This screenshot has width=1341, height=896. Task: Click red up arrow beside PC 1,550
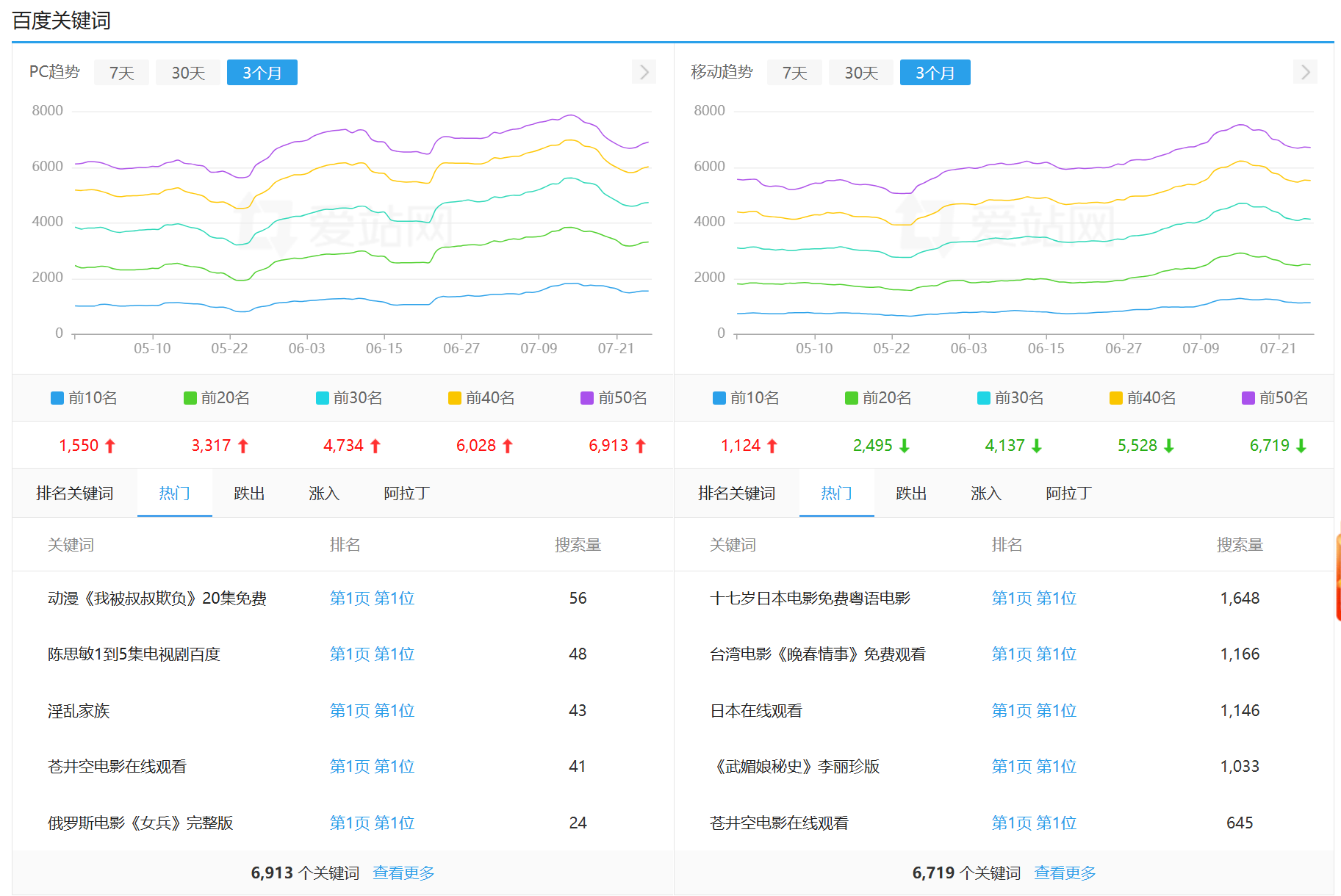click(x=110, y=446)
